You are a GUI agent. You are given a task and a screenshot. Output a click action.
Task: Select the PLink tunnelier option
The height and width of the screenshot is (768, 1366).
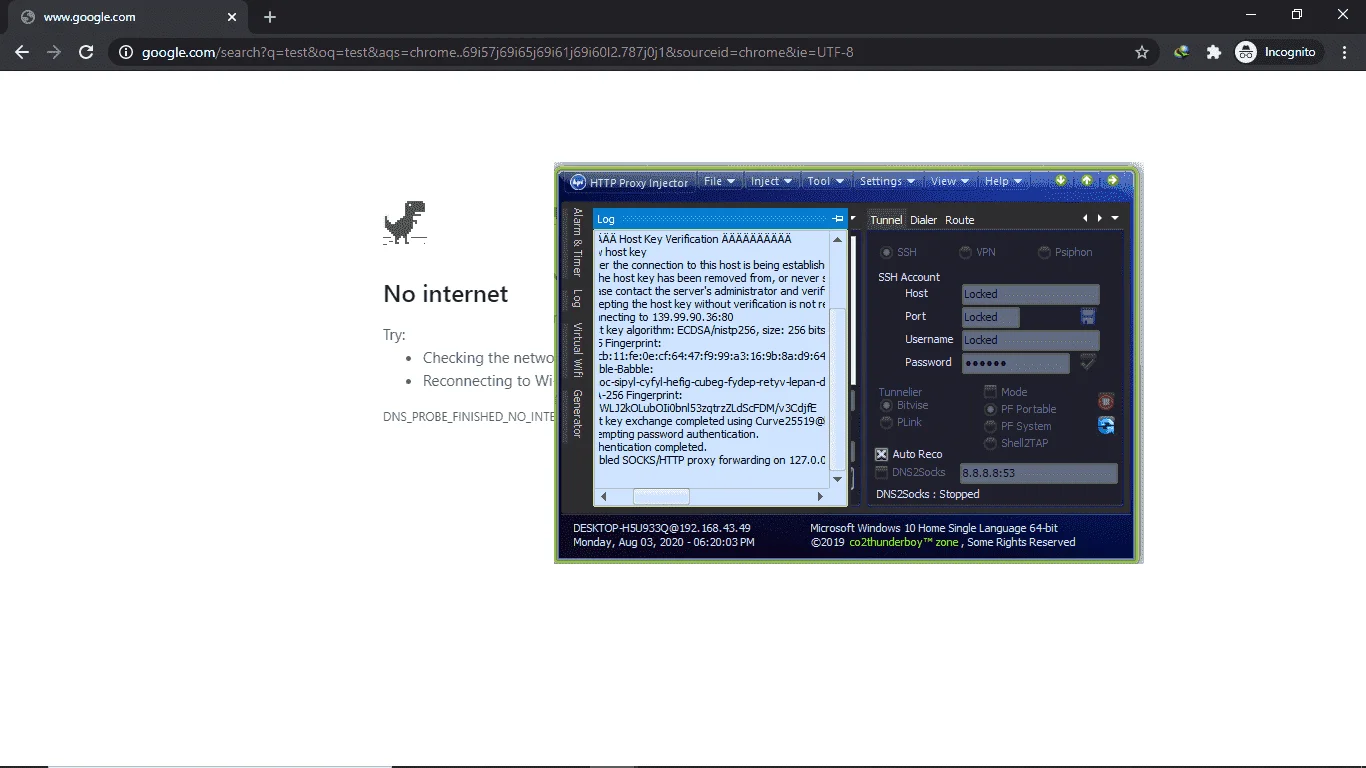click(x=886, y=423)
